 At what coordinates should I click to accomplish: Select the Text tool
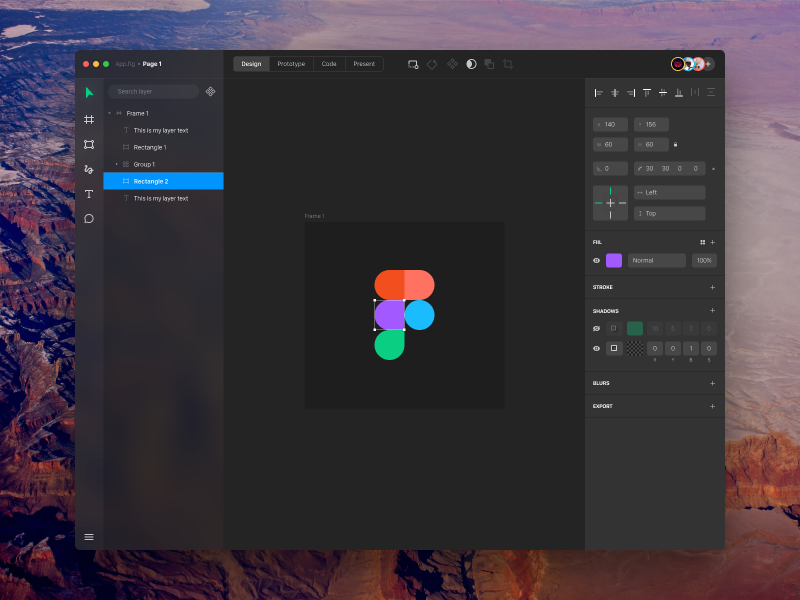point(89,194)
